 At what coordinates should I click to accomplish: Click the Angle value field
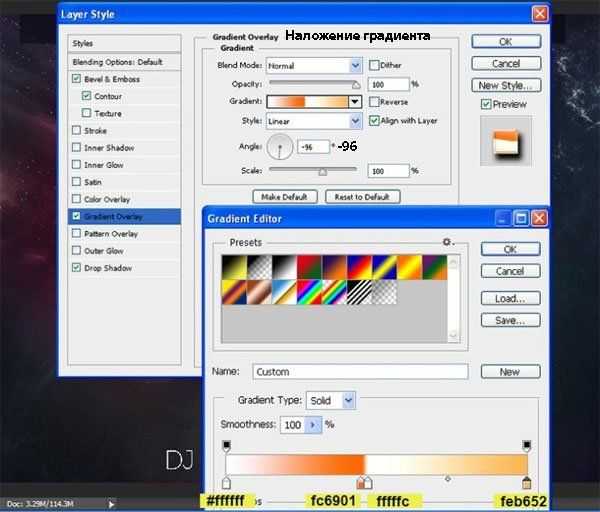(313, 147)
